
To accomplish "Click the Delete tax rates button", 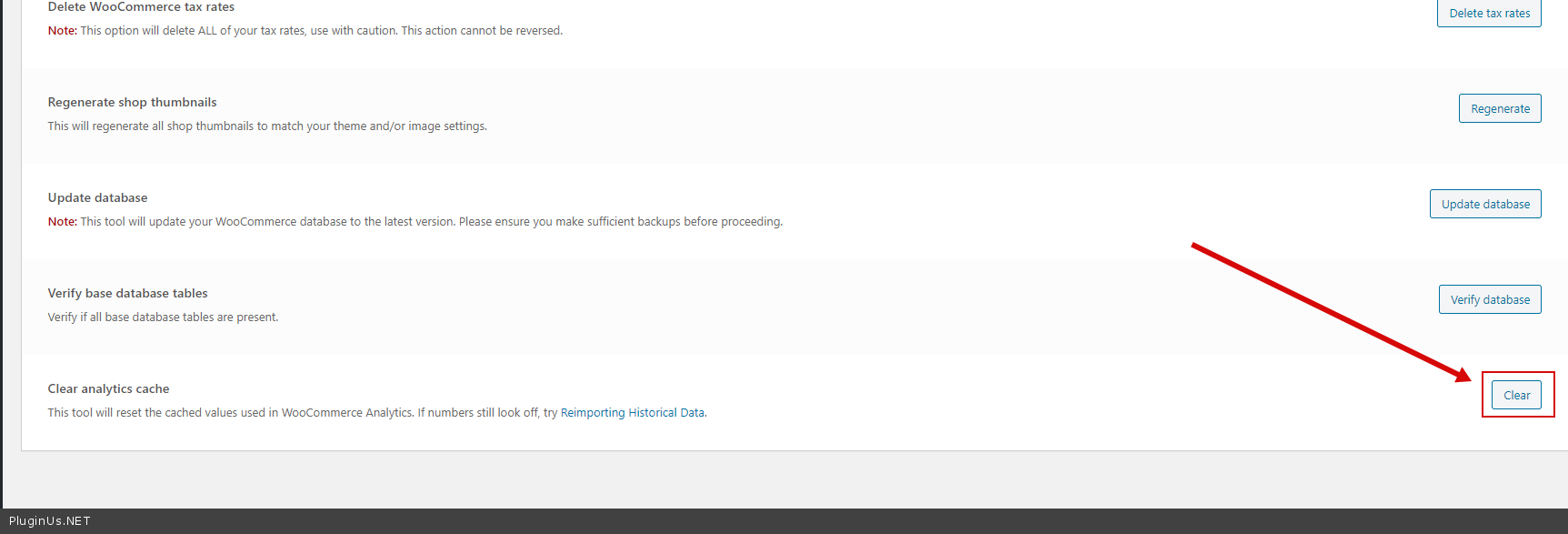I will click(1489, 13).
